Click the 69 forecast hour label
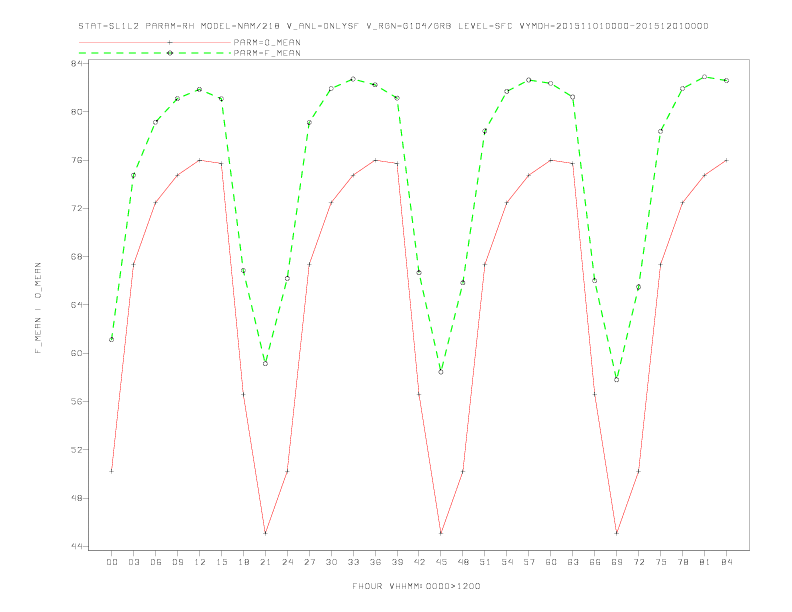The width and height of the screenshot is (792, 612). (617, 562)
